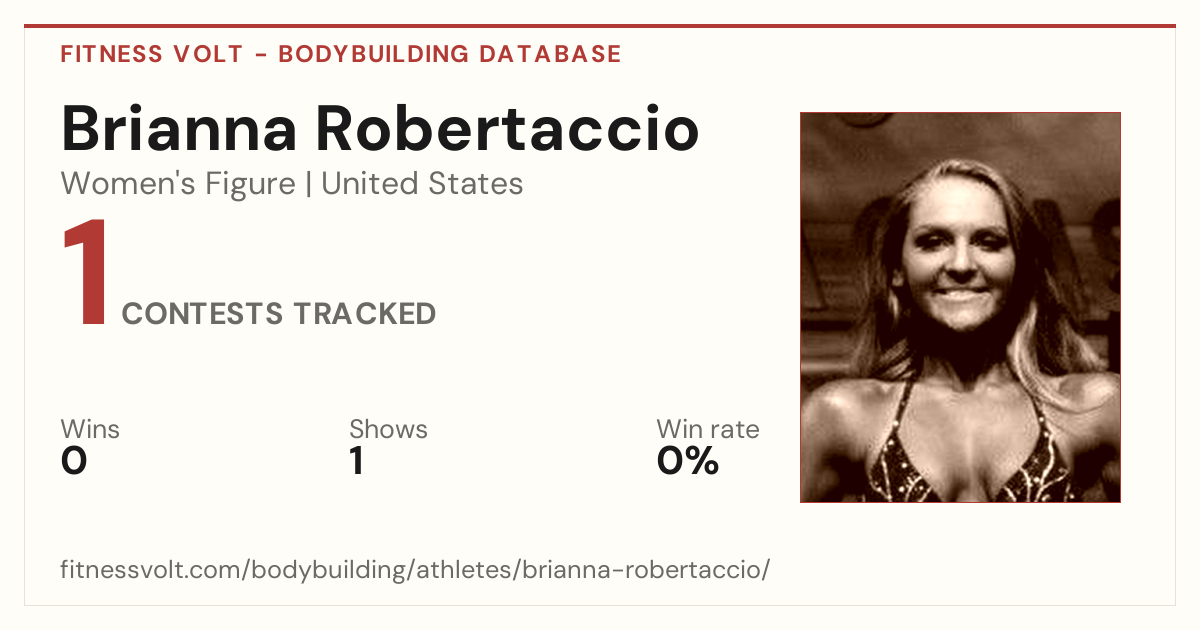Click the Contests Tracked label
1200x630 pixels.
click(x=279, y=314)
